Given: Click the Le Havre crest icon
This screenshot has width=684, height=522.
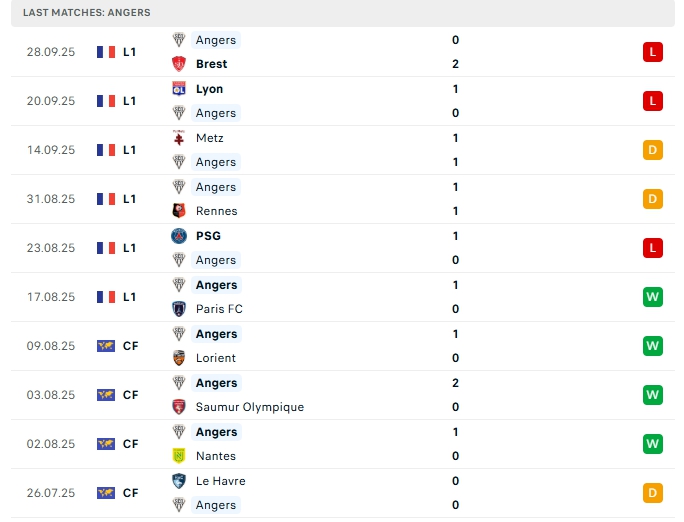Looking at the screenshot, I should pos(179,481).
